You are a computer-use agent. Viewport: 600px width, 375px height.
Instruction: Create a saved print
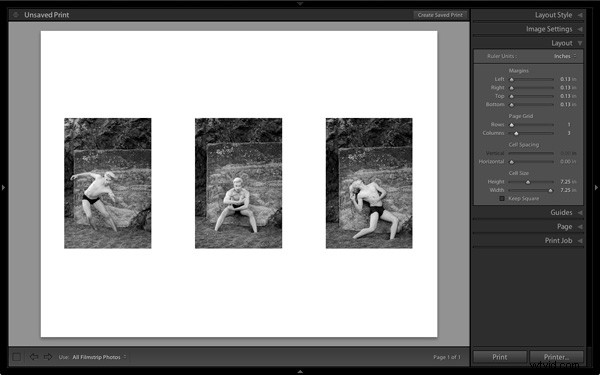(440, 15)
